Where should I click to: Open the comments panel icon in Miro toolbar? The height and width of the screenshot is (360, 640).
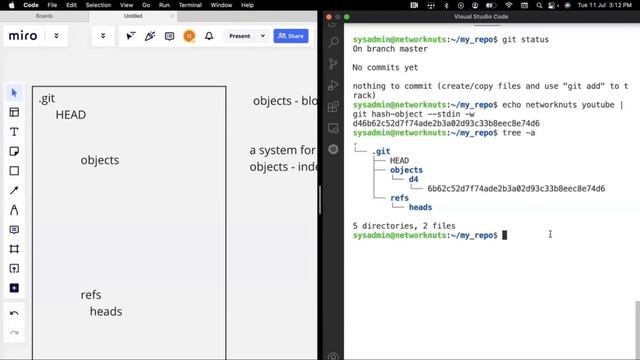[169, 36]
